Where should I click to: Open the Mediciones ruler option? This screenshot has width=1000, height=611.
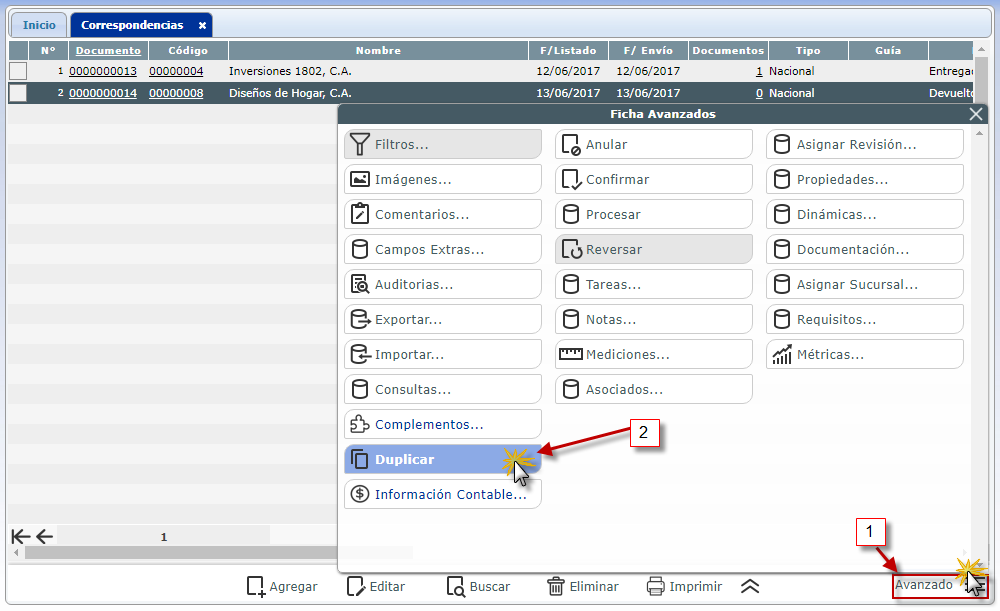pyautogui.click(x=654, y=355)
